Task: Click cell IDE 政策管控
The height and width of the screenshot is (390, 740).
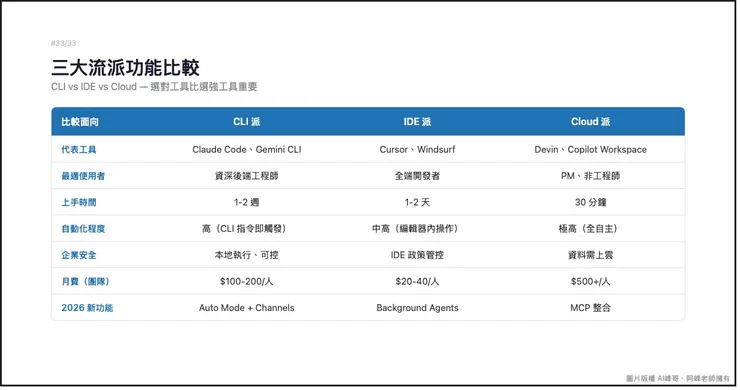Action: pos(417,255)
